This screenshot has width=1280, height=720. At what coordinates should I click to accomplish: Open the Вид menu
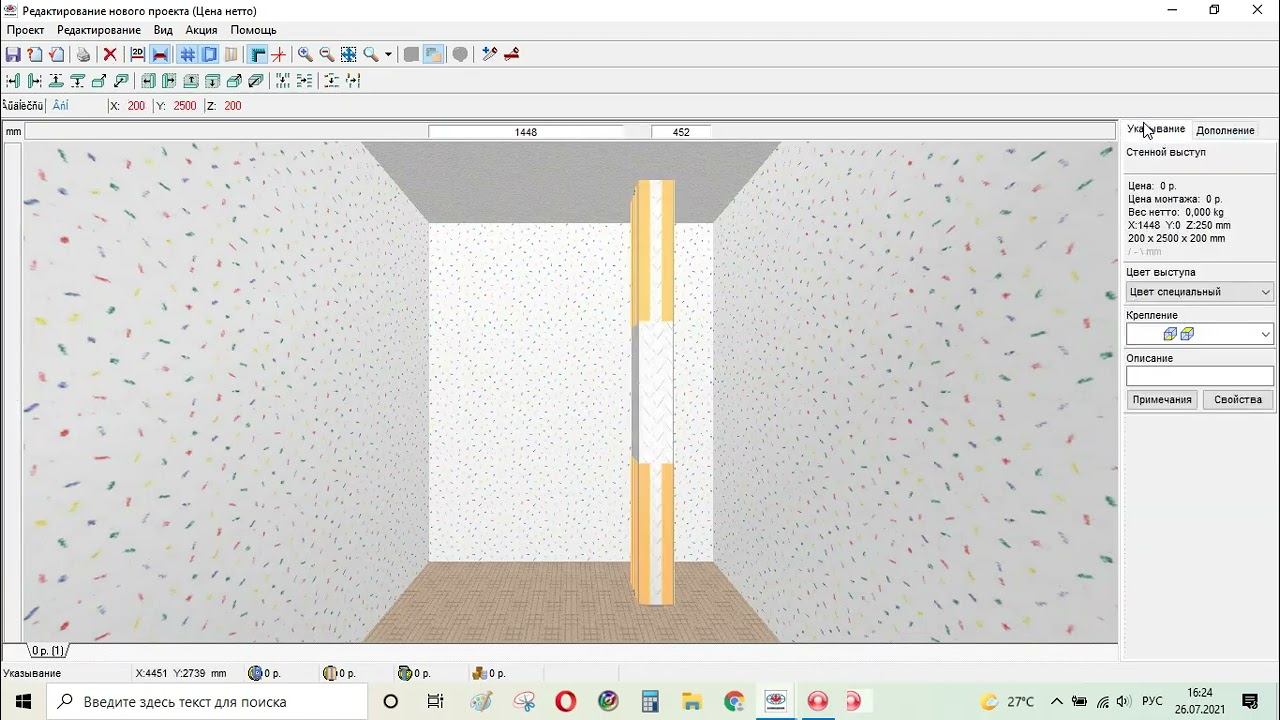(x=163, y=30)
